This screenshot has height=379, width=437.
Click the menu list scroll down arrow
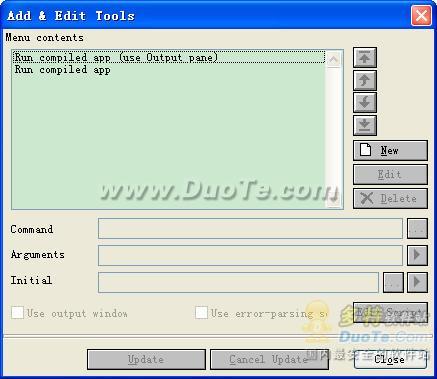tap(334, 200)
